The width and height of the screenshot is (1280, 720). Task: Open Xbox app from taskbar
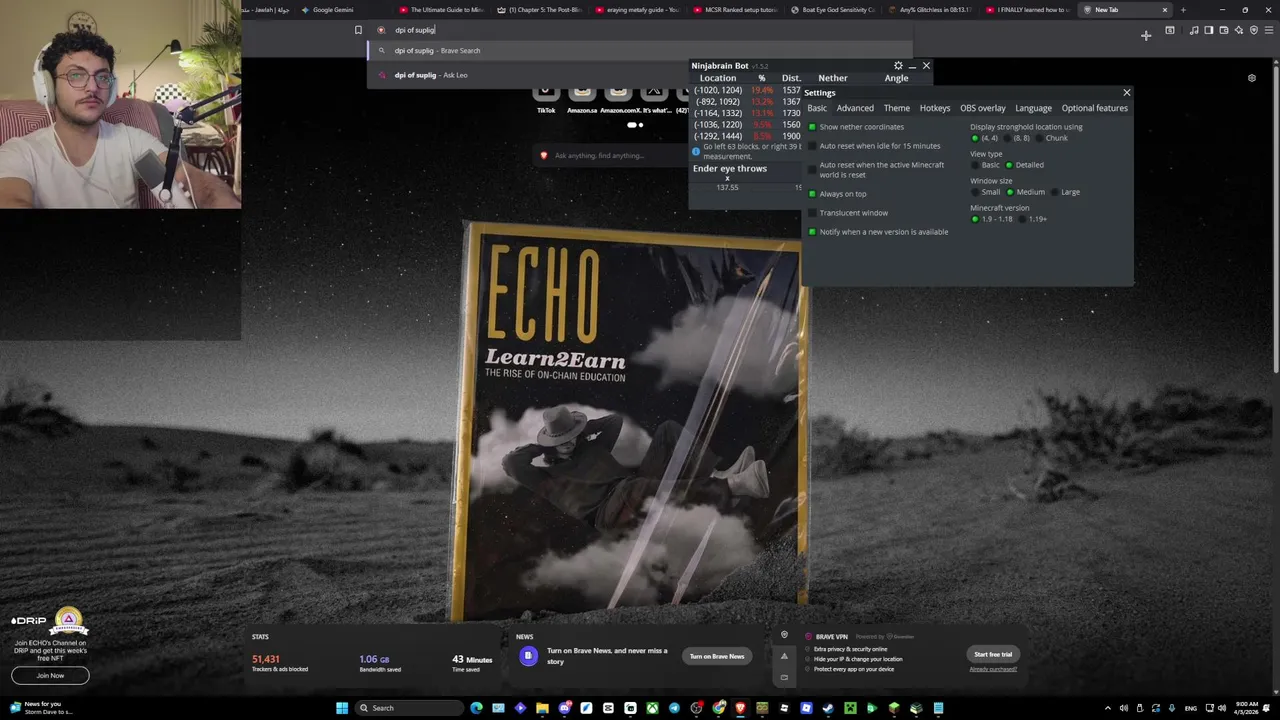coord(652,708)
